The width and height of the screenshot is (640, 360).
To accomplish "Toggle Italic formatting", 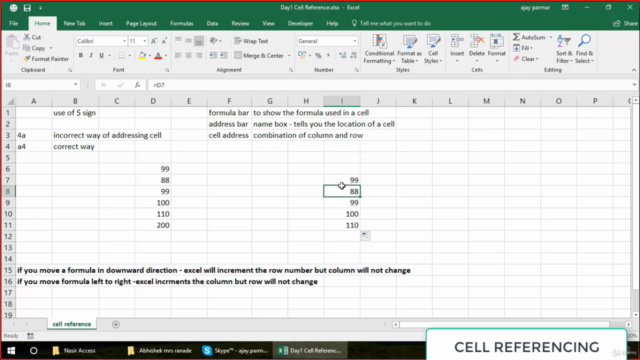I will 91,56.
